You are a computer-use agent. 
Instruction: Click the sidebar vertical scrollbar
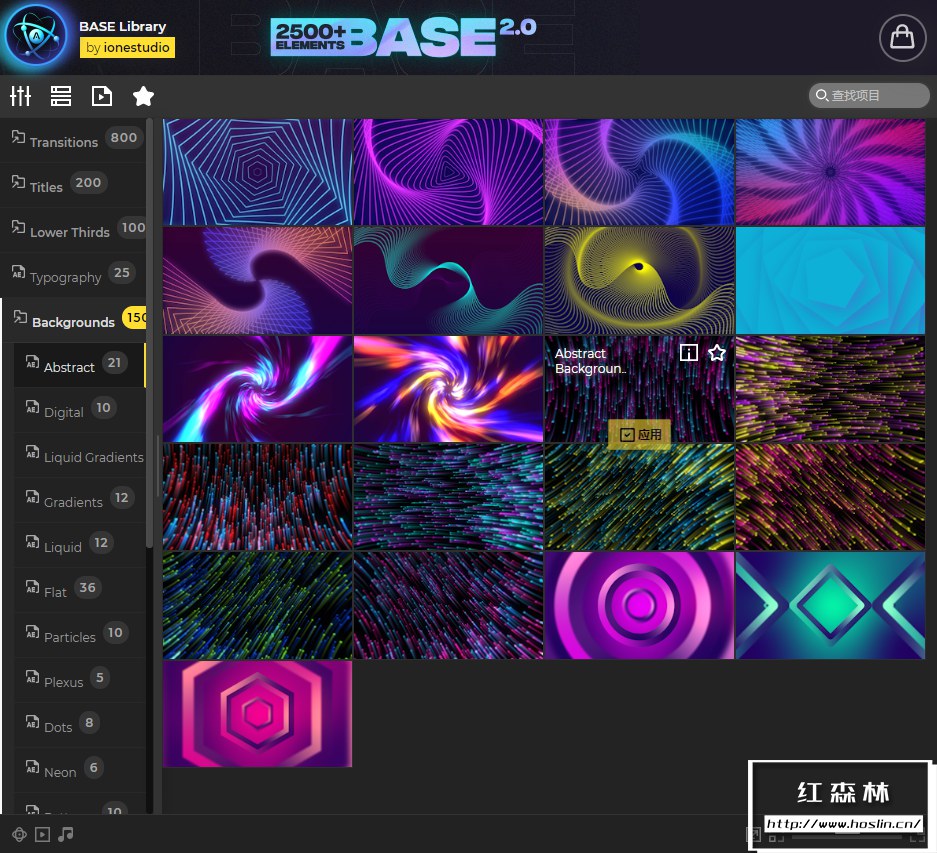(149, 334)
